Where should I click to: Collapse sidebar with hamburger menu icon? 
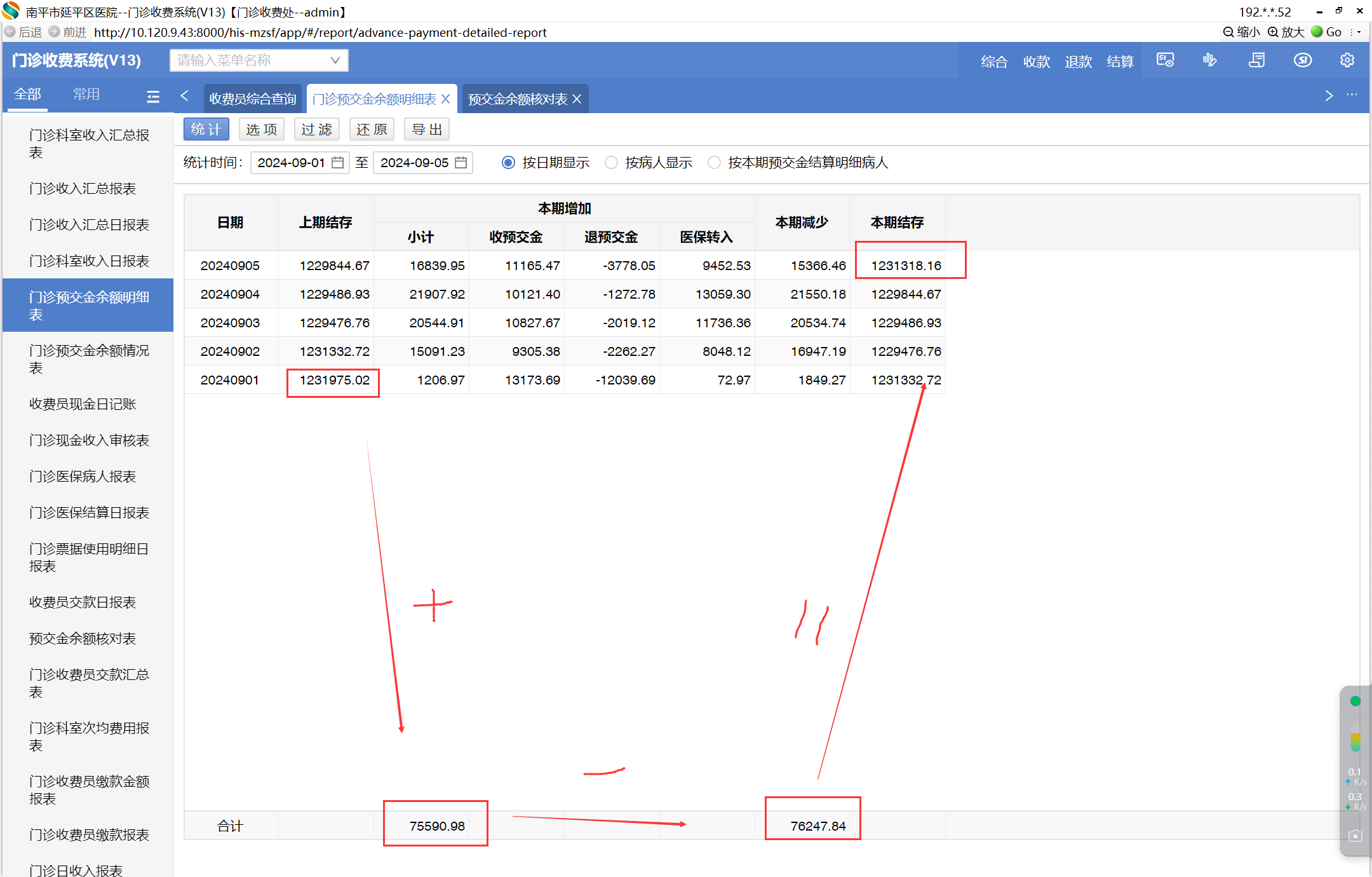tap(153, 97)
